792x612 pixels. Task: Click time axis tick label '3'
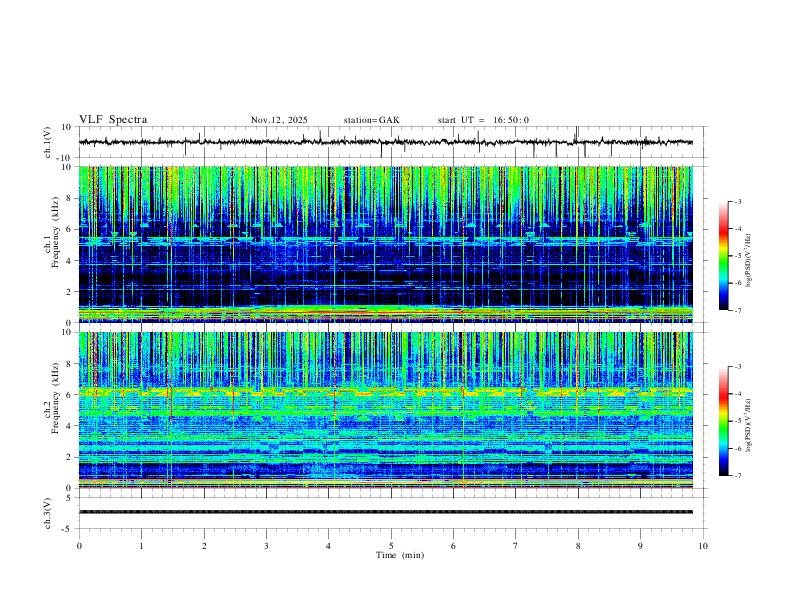coord(266,546)
